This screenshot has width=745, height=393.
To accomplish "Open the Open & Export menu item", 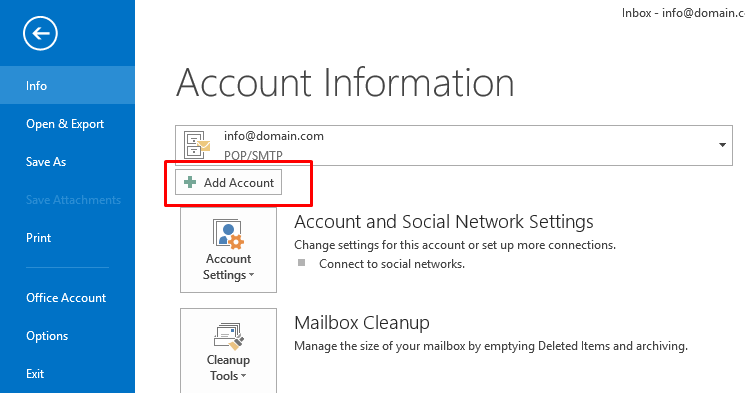I will point(67,124).
